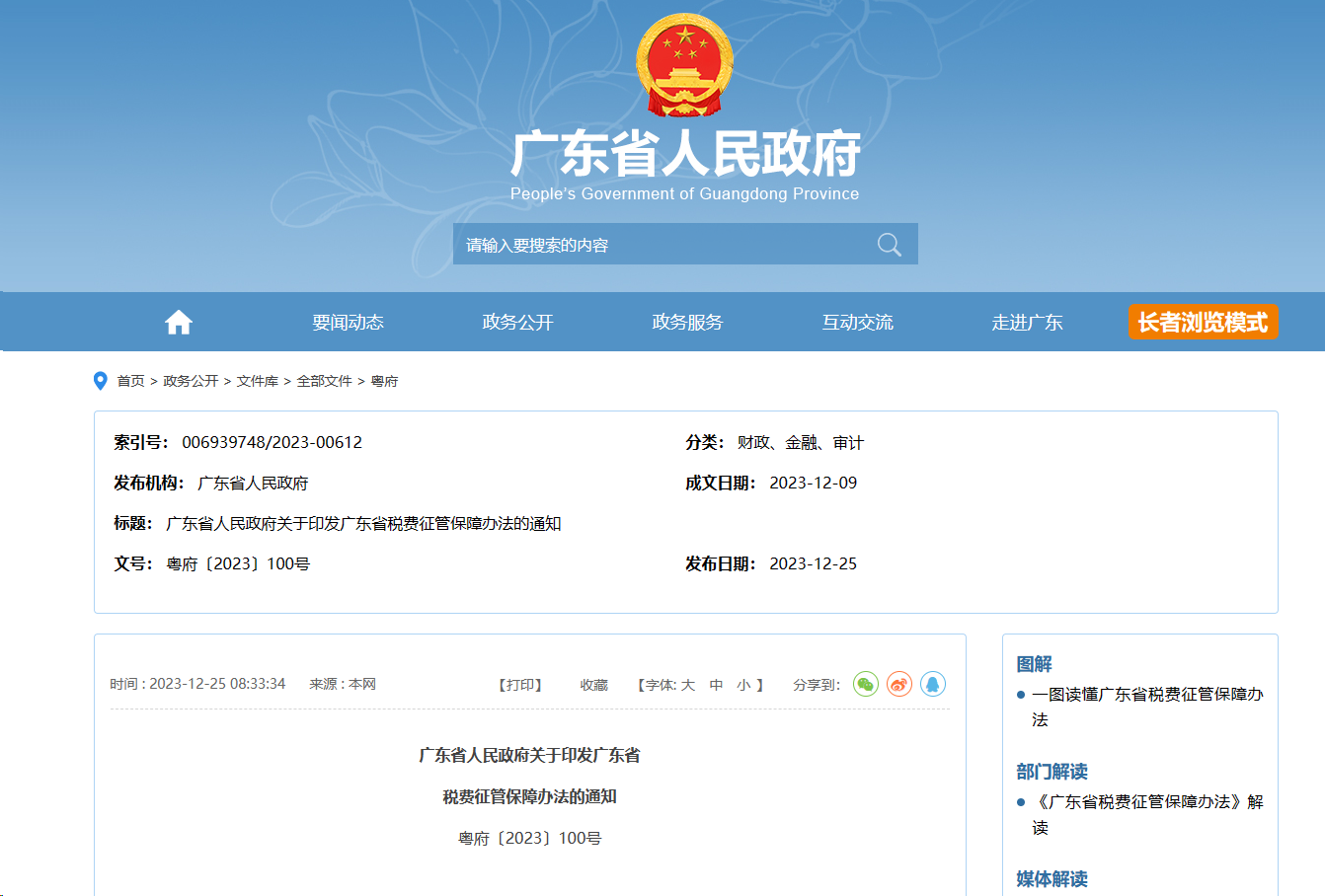Set font size to 中 (medium)
Image resolution: width=1325 pixels, height=896 pixels.
pyautogui.click(x=717, y=685)
